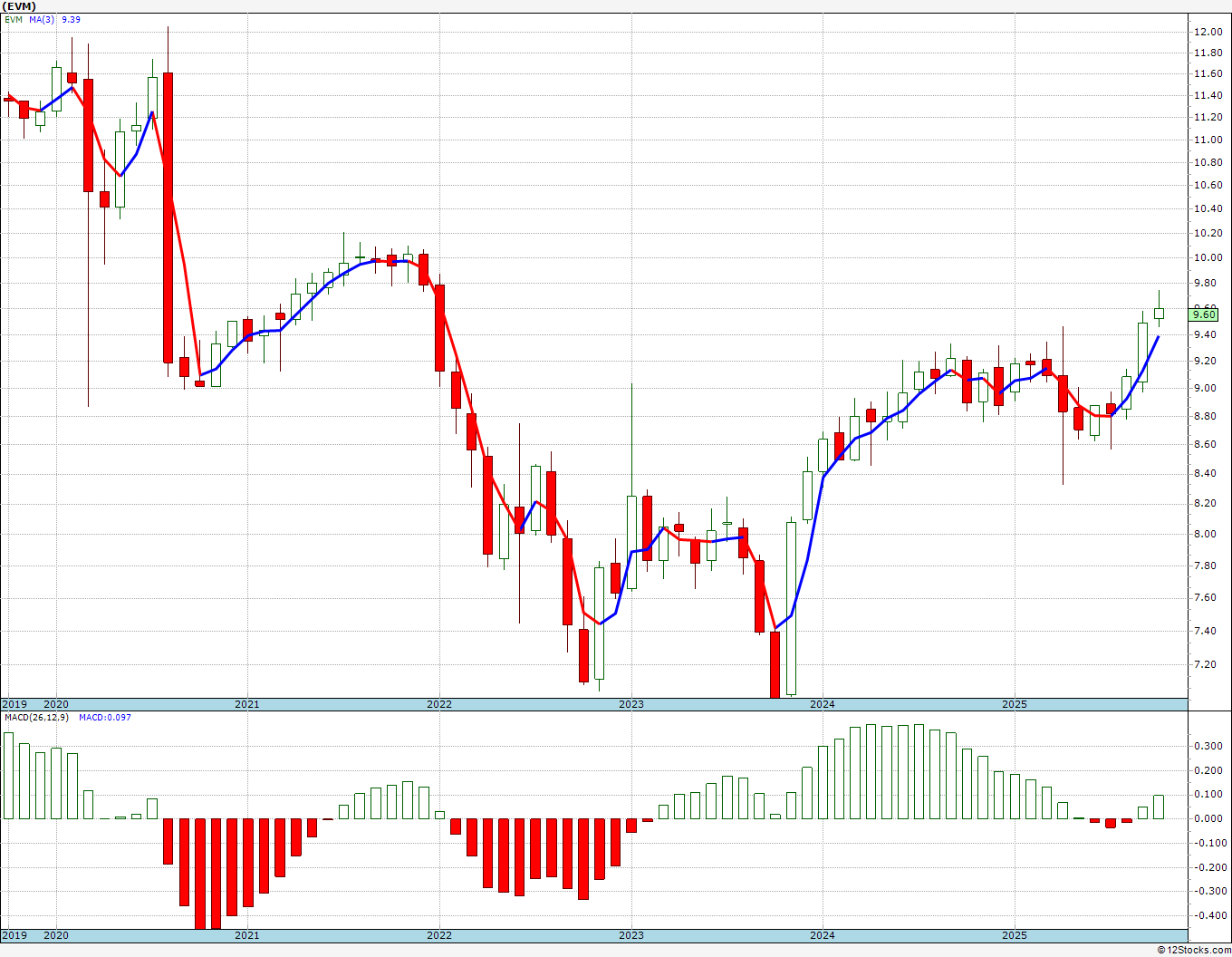Click the 10.00 price axis label
Image resolution: width=1232 pixels, height=957 pixels.
click(1207, 257)
